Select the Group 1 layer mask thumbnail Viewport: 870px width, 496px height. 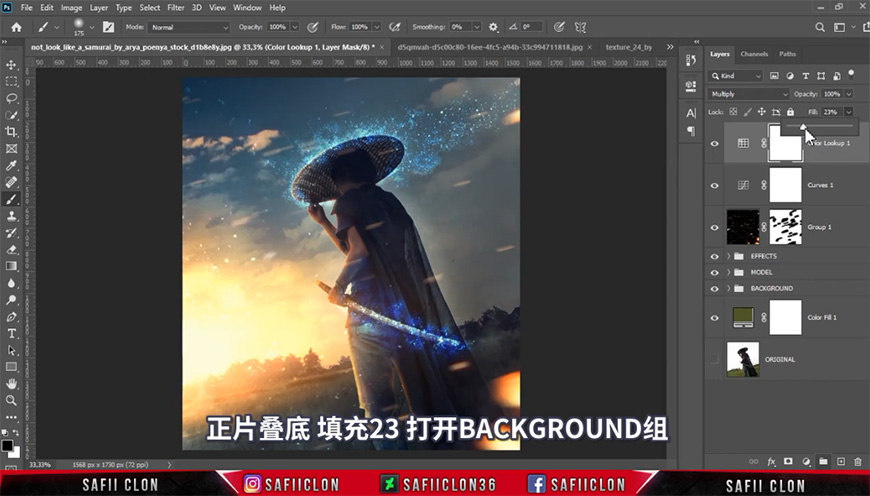785,227
